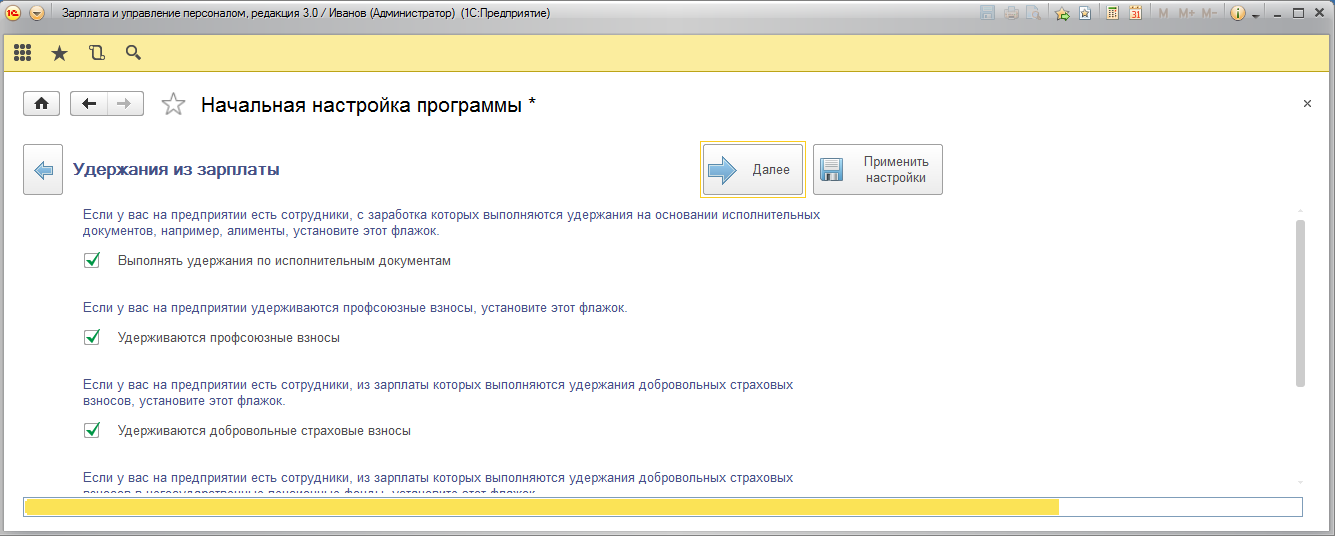
Task: Return to previous step with blue arrow
Action: point(43,170)
